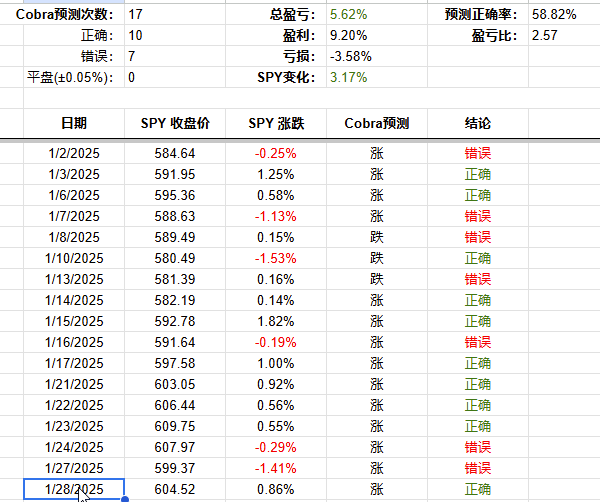Select the 盈利 value 9.20%
Screen dimensions: 600x502
pyautogui.click(x=377, y=36)
